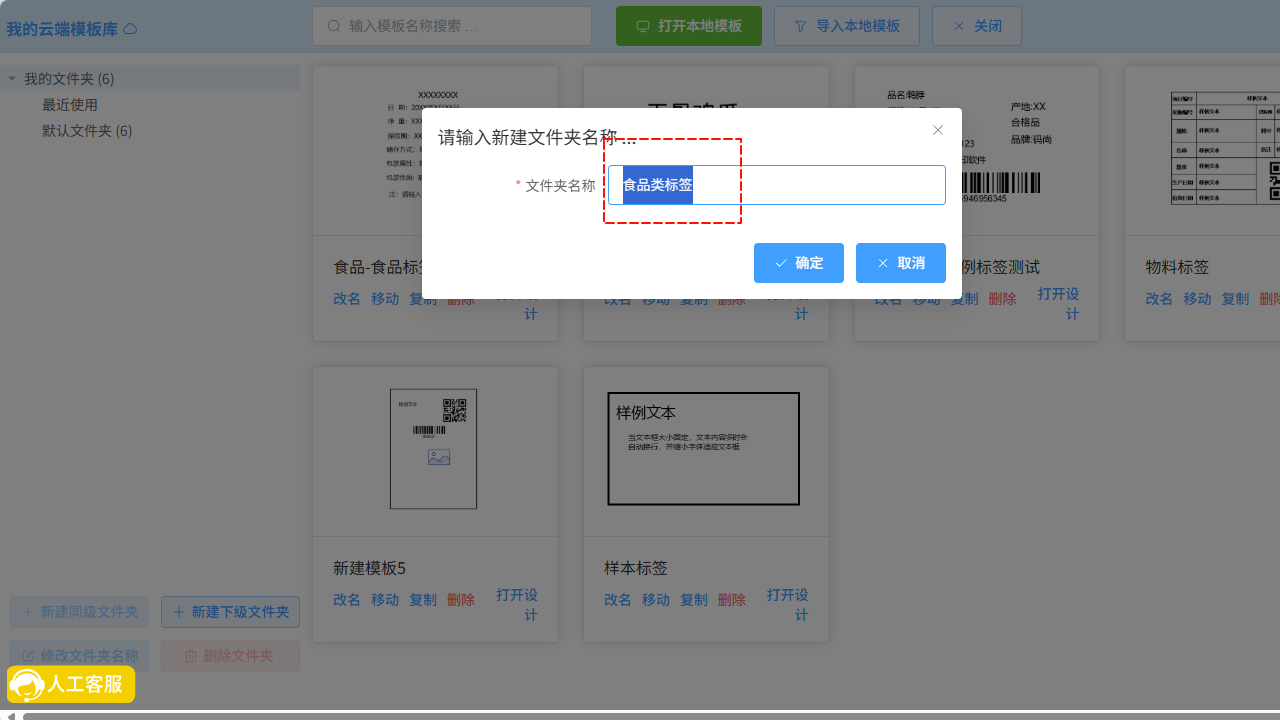Close the new folder dialog
Viewport: 1280px width, 720px height.
[x=938, y=130]
